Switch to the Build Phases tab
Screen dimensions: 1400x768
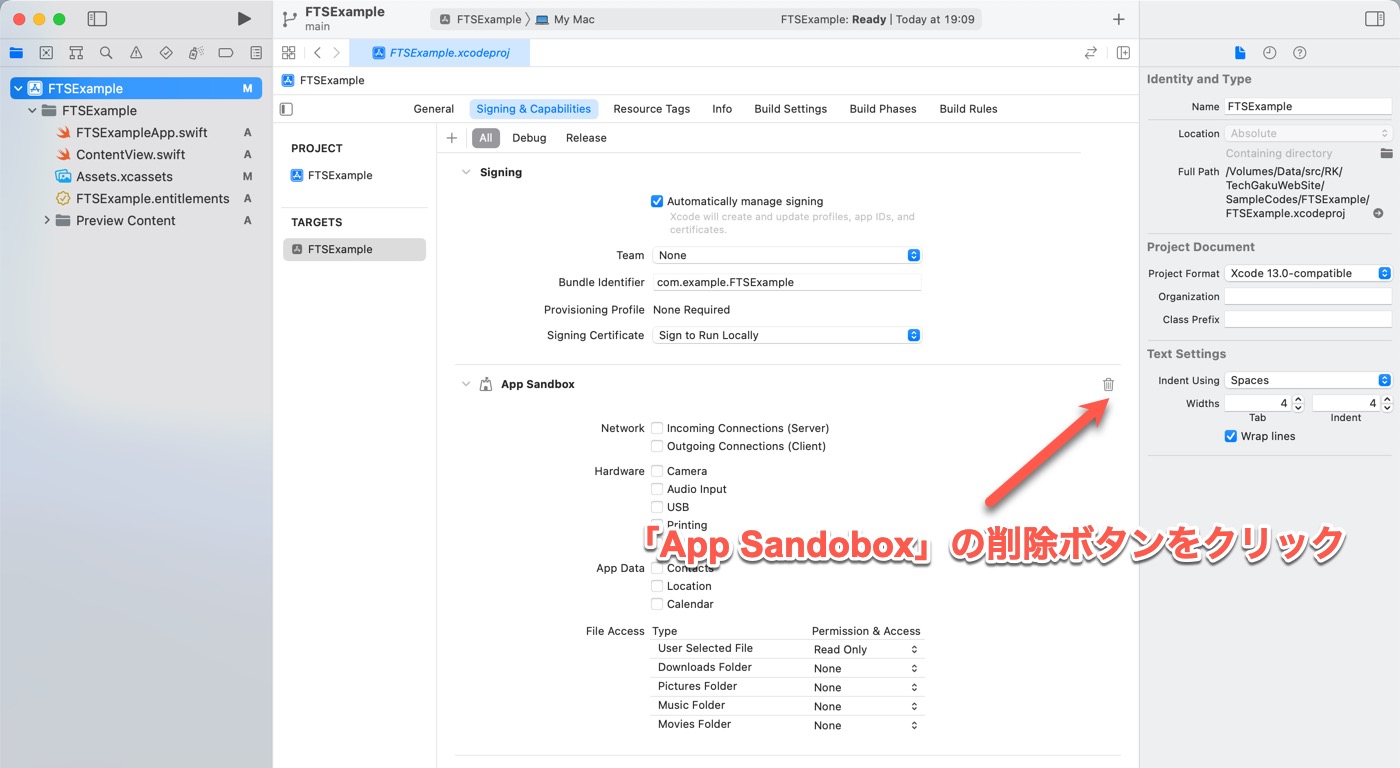click(883, 109)
